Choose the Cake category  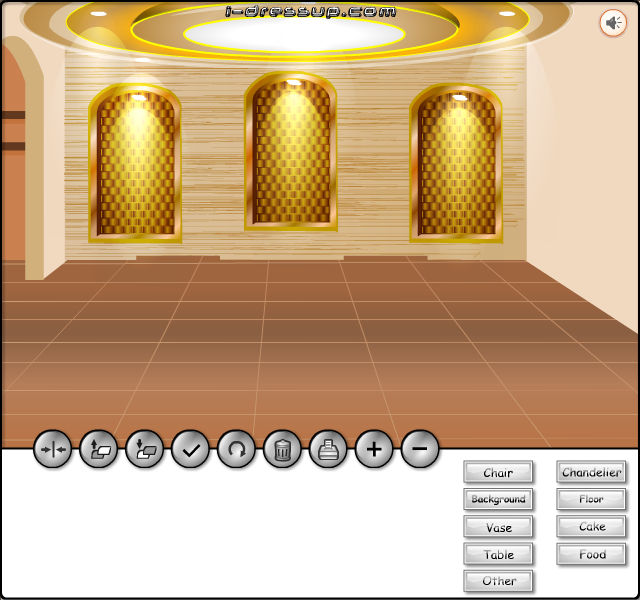pos(591,527)
